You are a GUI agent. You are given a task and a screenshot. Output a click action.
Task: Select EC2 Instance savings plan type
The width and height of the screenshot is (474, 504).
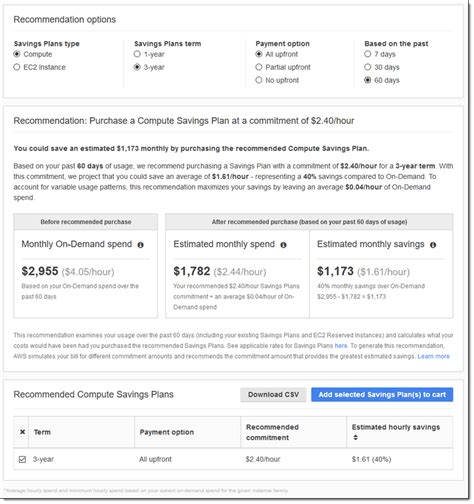17,67
